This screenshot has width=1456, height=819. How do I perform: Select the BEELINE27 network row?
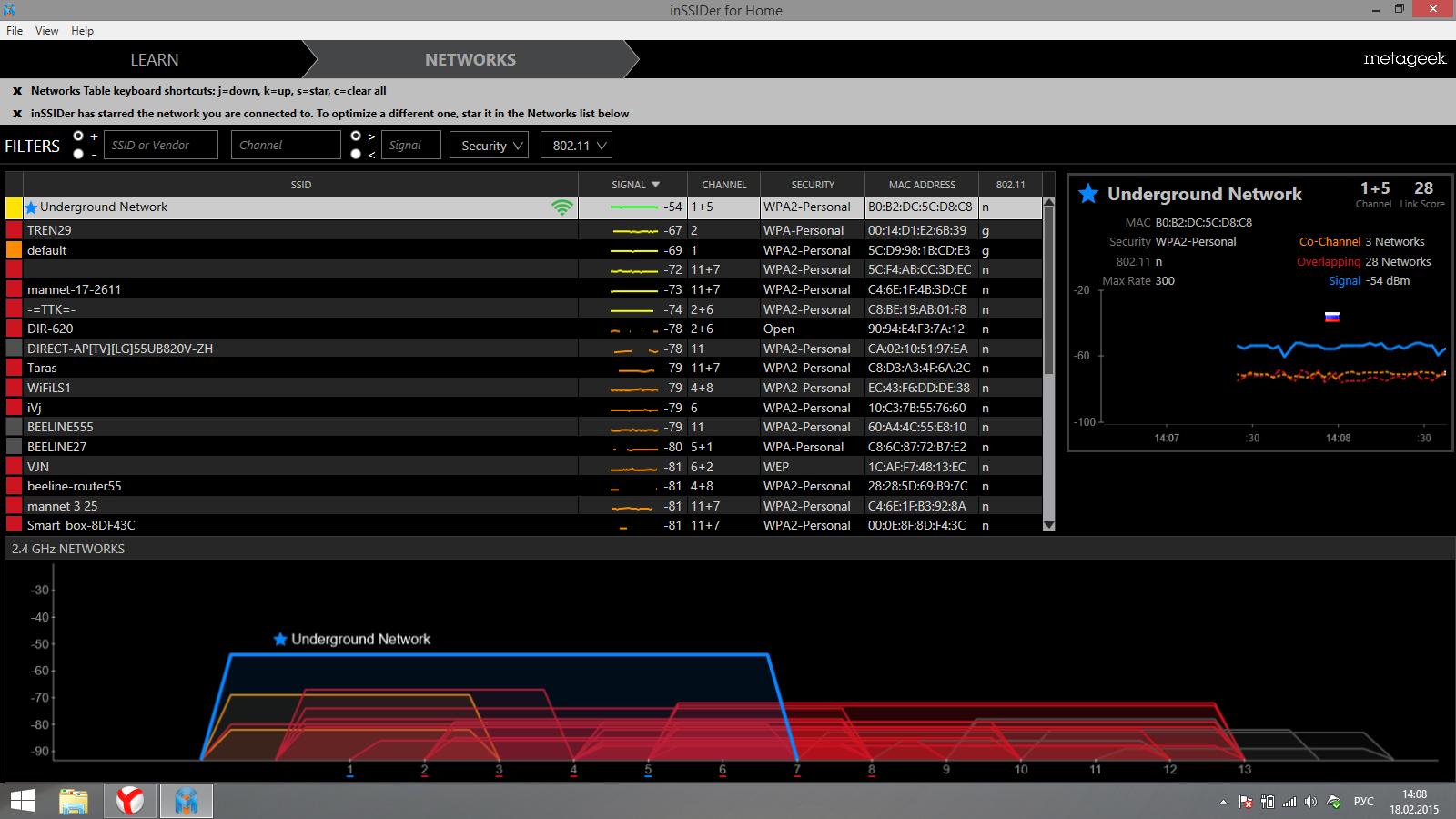524,447
